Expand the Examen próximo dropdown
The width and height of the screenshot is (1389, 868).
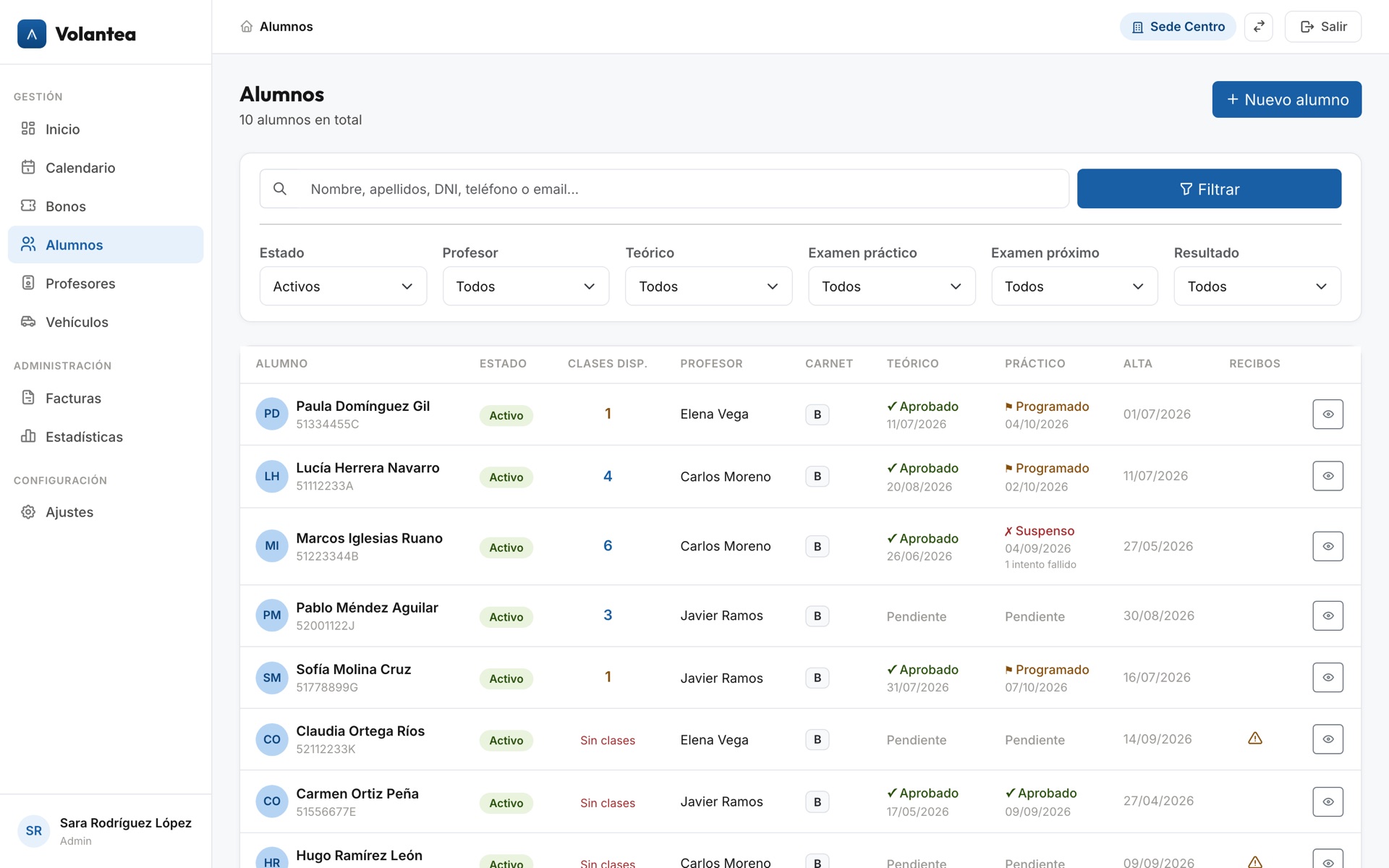pyautogui.click(x=1074, y=286)
